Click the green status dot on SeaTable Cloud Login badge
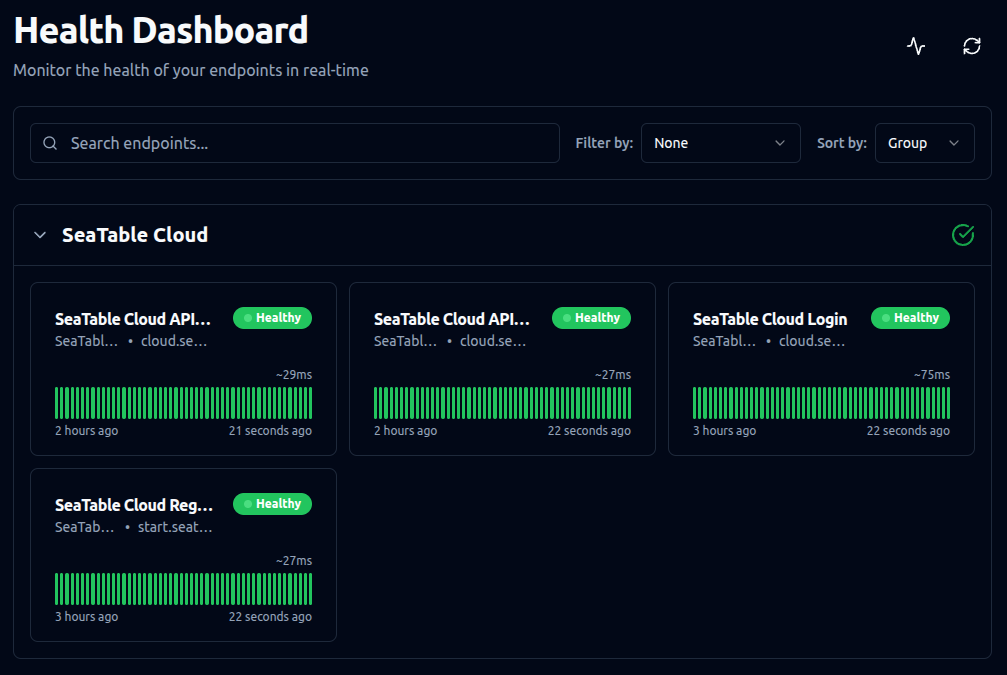1007x675 pixels. click(x=886, y=318)
